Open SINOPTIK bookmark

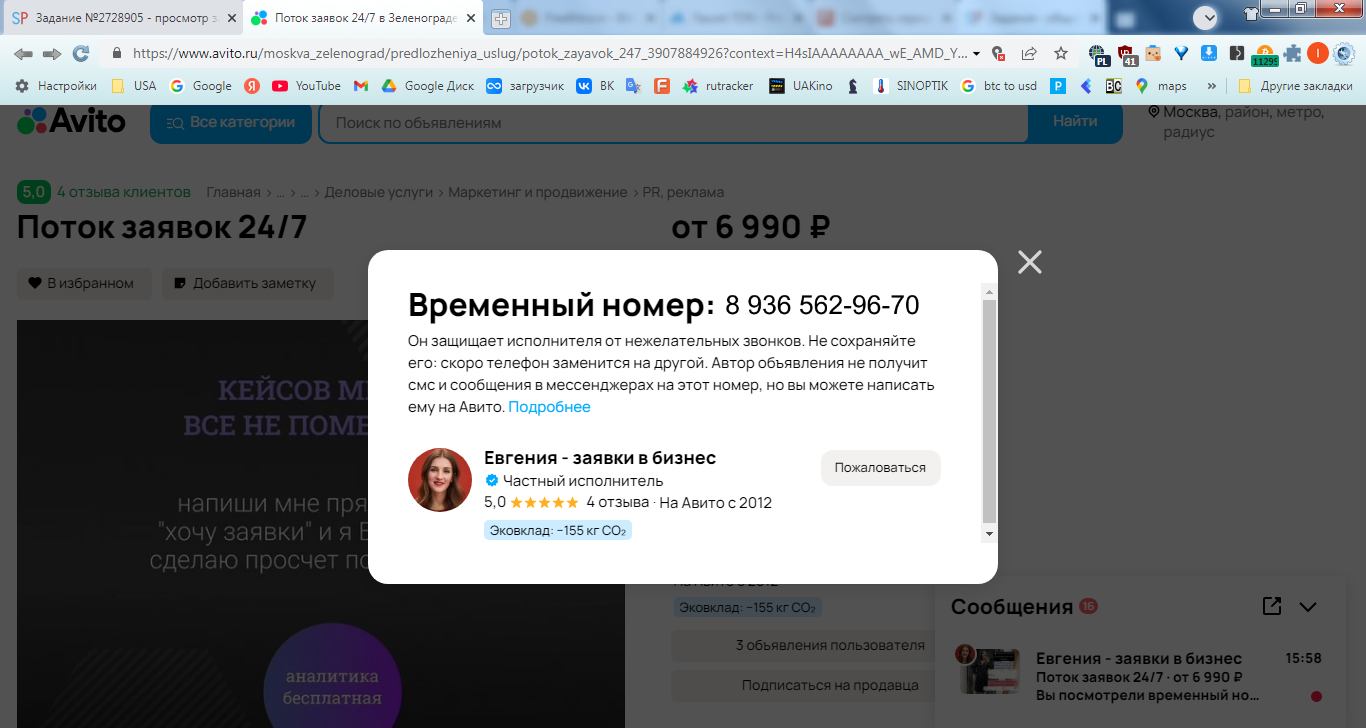912,86
